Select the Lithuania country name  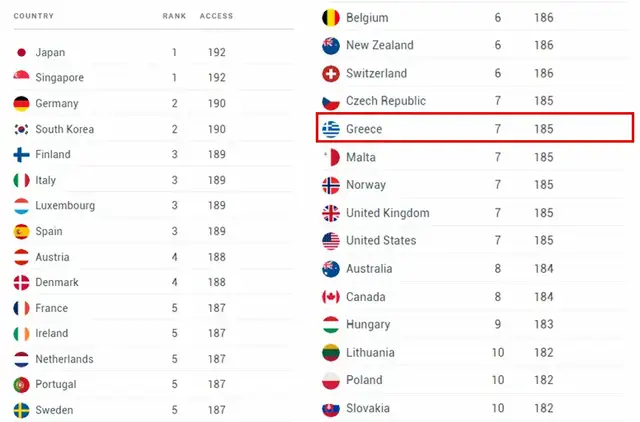[370, 353]
